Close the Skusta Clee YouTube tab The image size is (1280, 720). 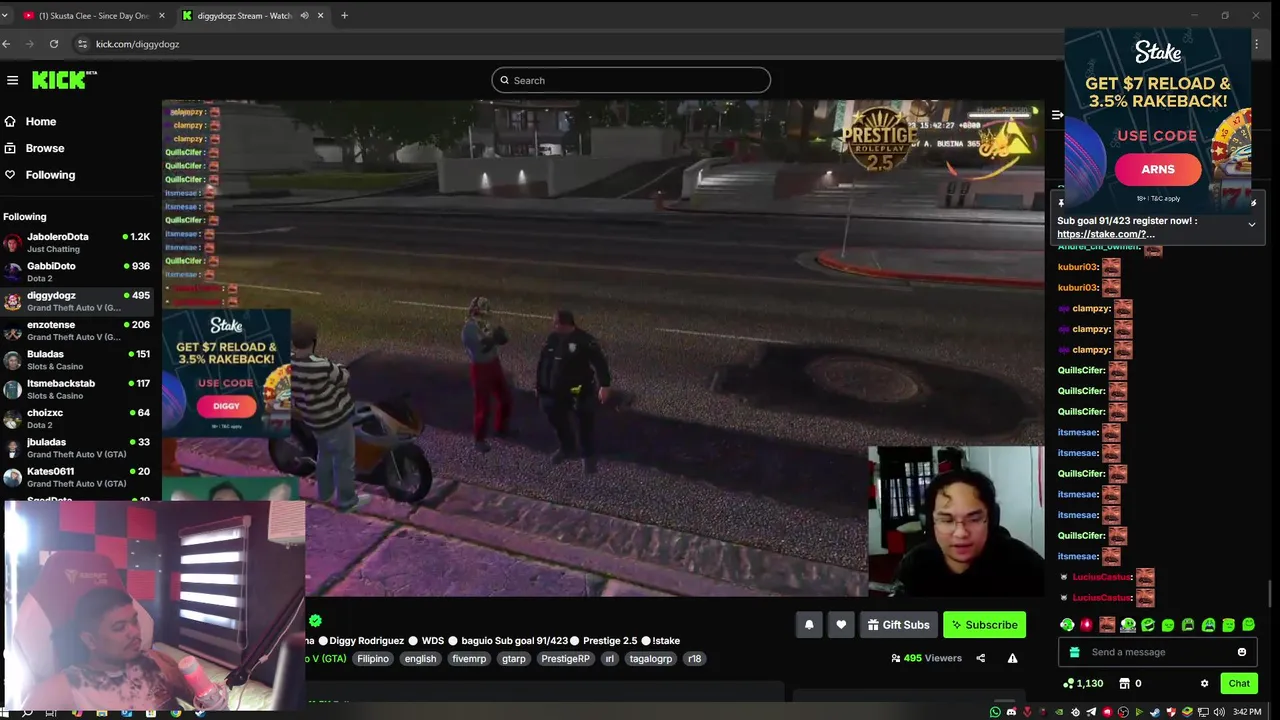[x=162, y=15]
